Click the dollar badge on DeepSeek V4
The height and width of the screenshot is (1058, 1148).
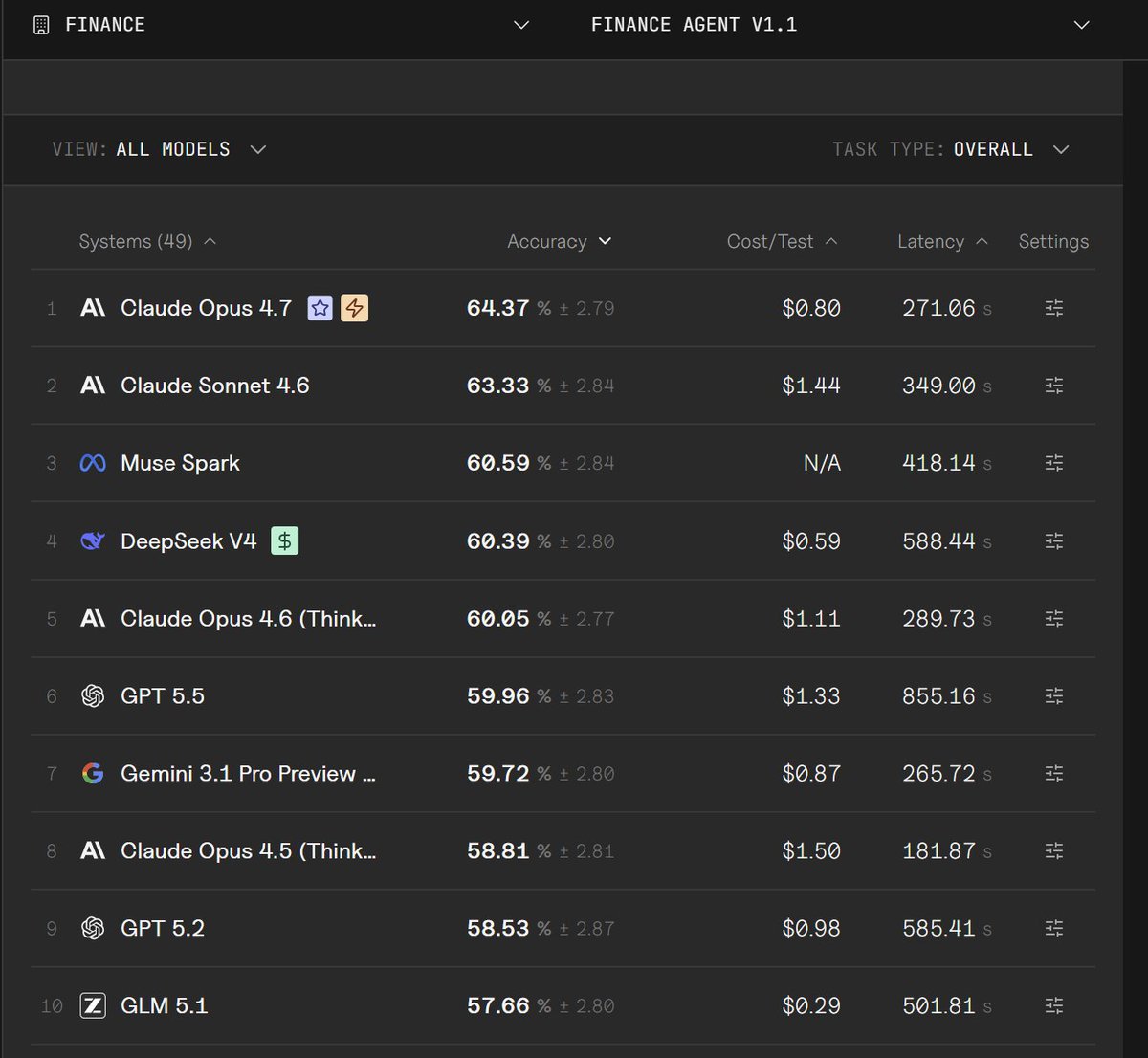point(284,541)
